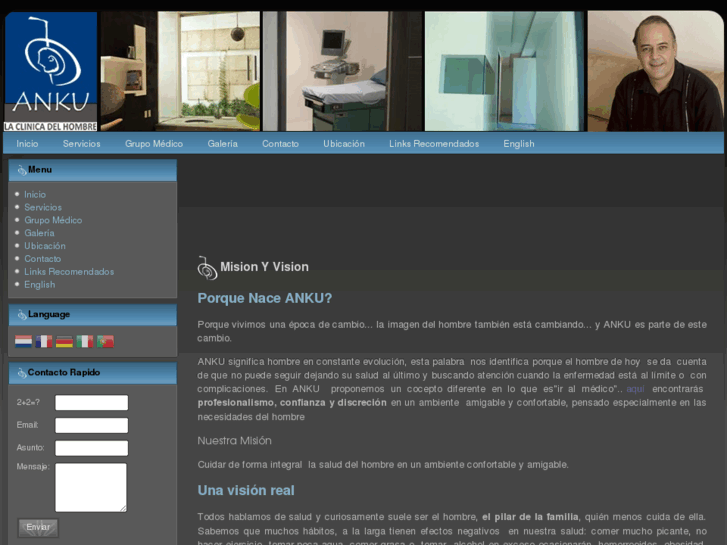
Task: Click the Galería link in the sidebar menu
Action: pyautogui.click(x=39, y=233)
